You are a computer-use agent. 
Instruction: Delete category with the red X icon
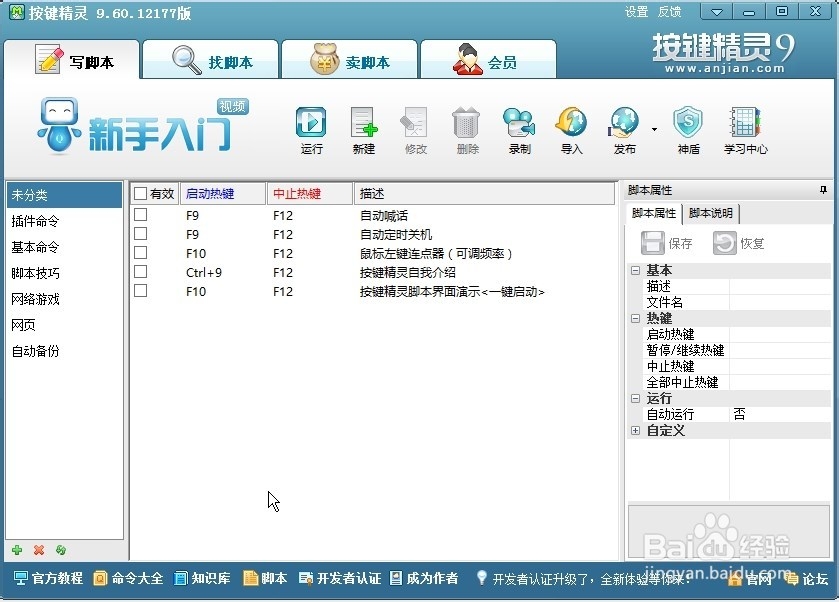tap(39, 550)
